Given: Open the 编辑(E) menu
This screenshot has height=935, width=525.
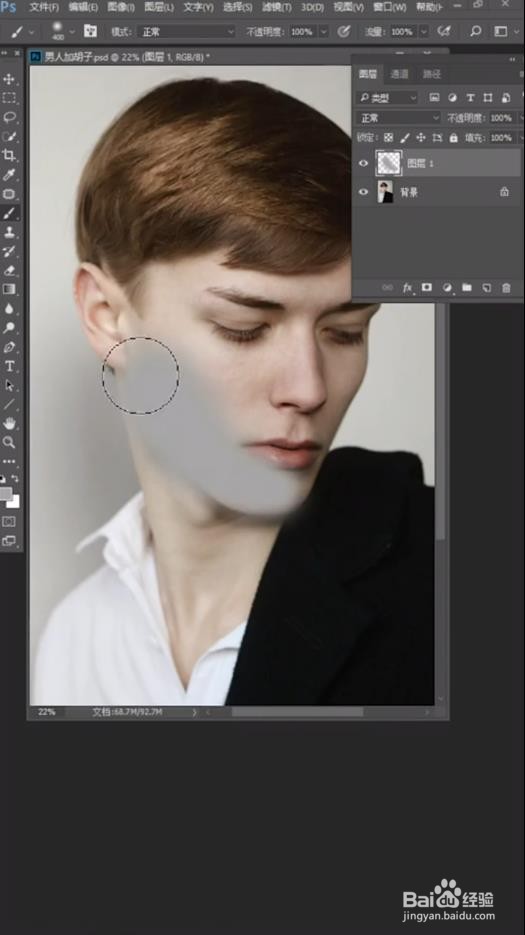Looking at the screenshot, I should click(x=83, y=7).
